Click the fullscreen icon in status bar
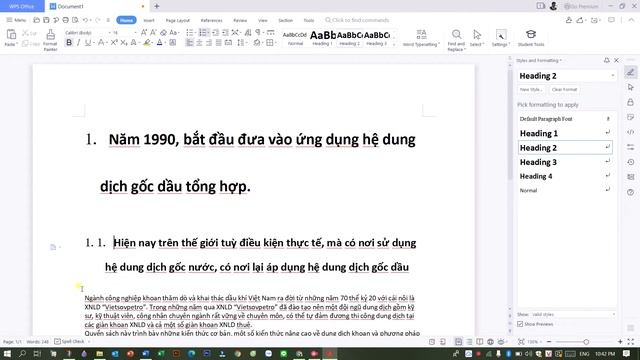 pos(631,341)
